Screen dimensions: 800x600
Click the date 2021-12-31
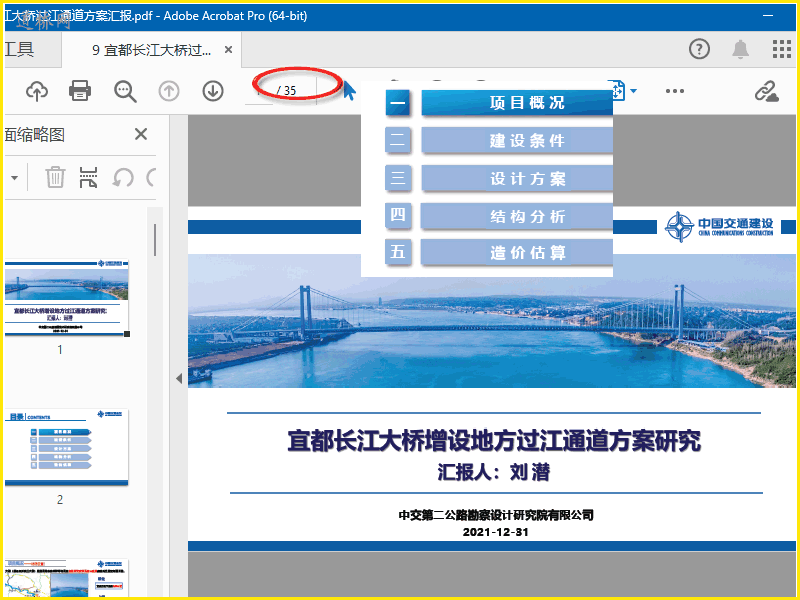495,532
